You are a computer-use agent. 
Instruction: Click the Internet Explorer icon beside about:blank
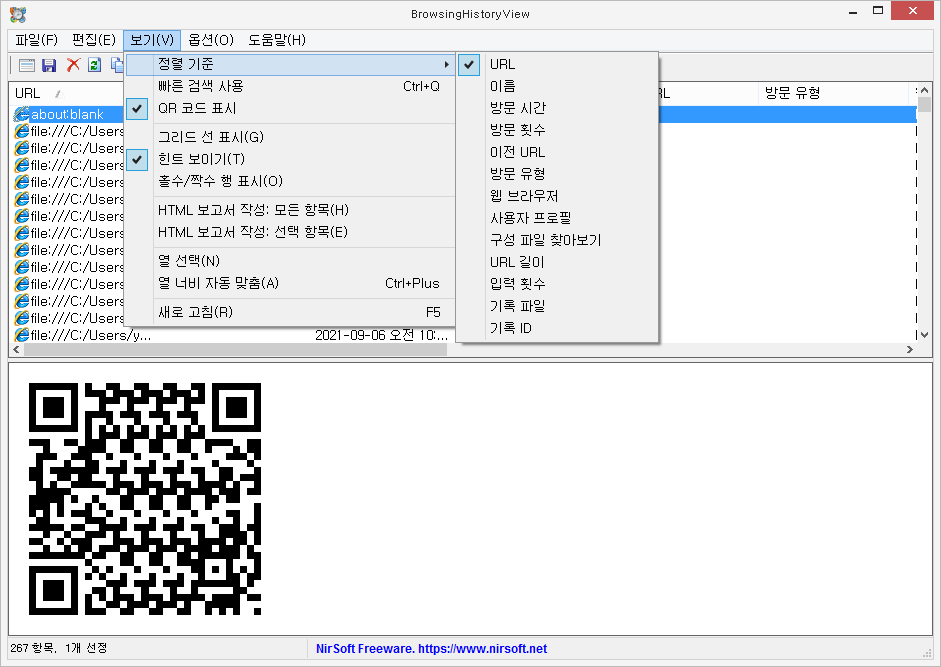[x=22, y=114]
